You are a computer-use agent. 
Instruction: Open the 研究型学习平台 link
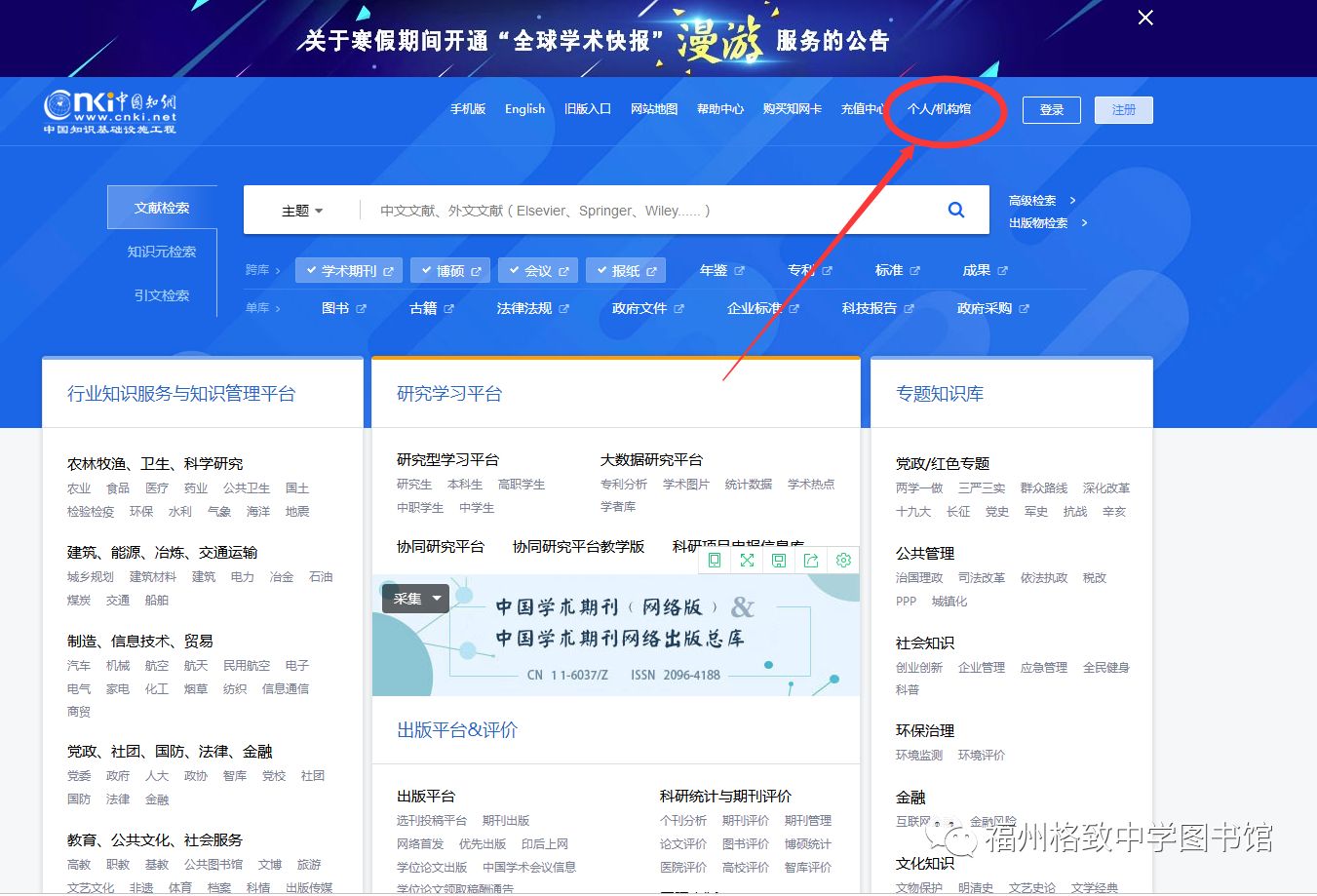[x=447, y=459]
